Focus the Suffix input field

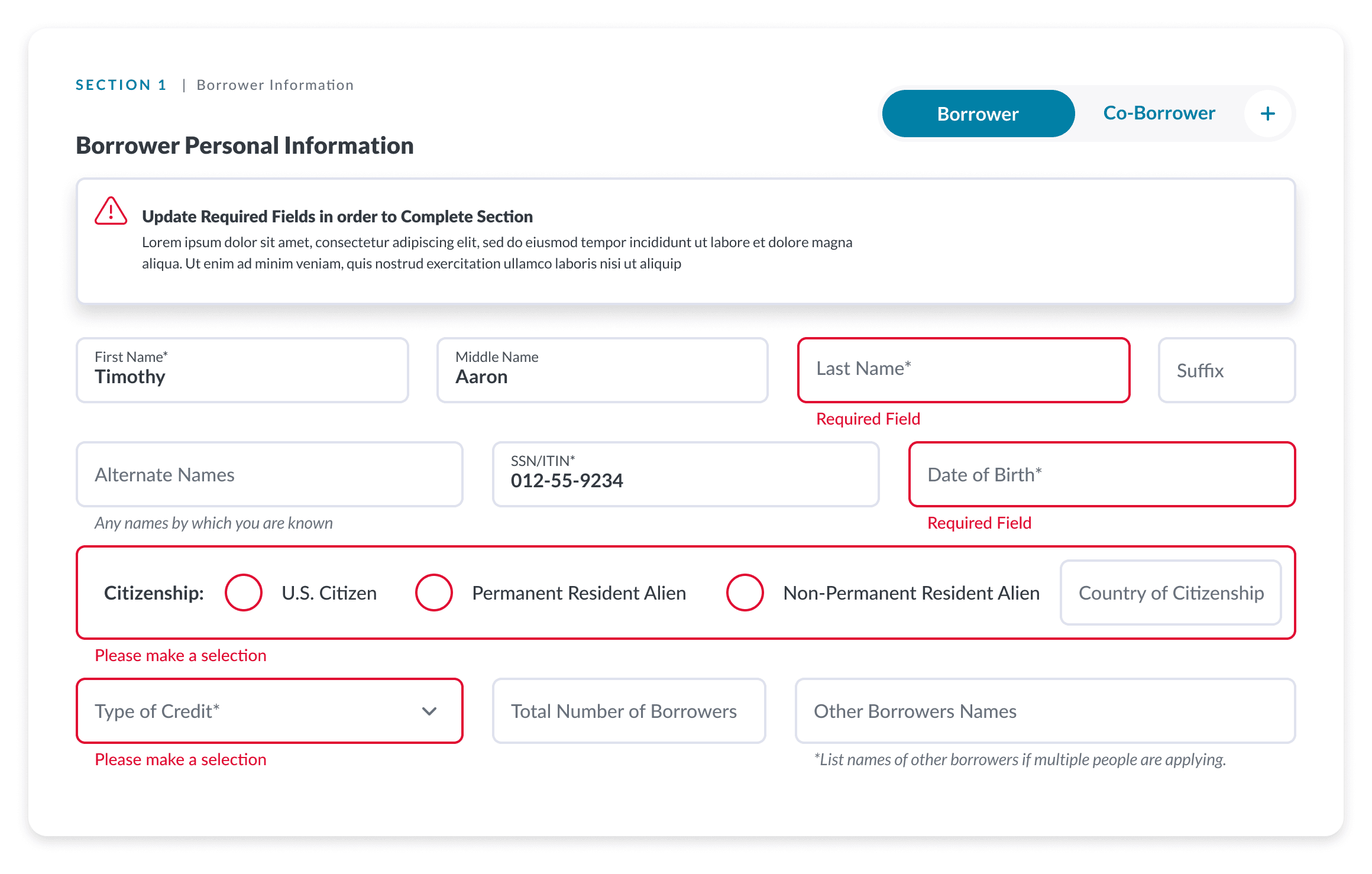tap(1226, 370)
